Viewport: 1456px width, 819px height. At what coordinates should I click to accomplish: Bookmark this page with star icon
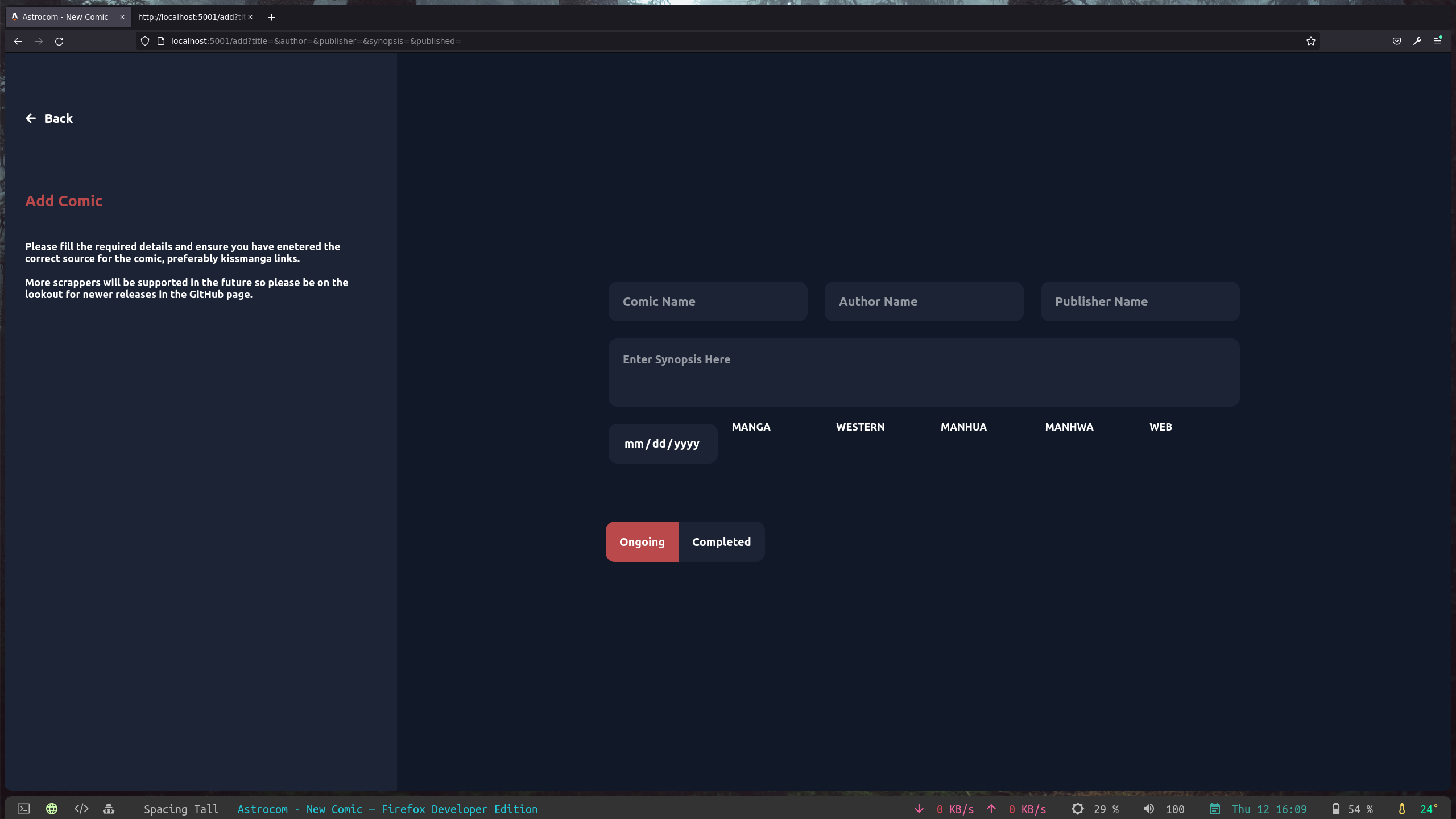[x=1311, y=41]
